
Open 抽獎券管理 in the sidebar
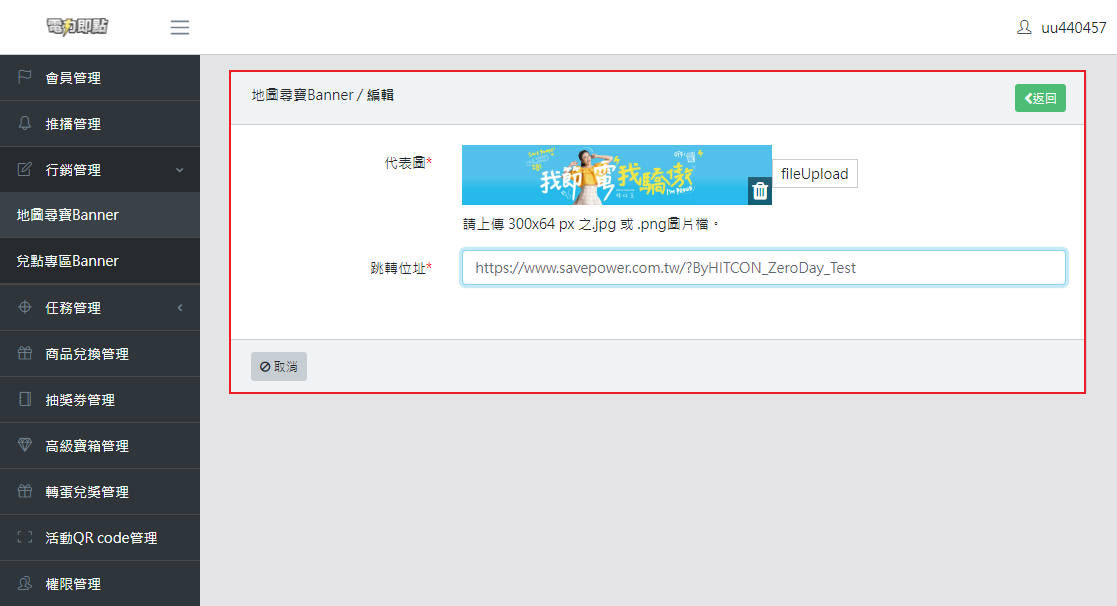tap(100, 400)
